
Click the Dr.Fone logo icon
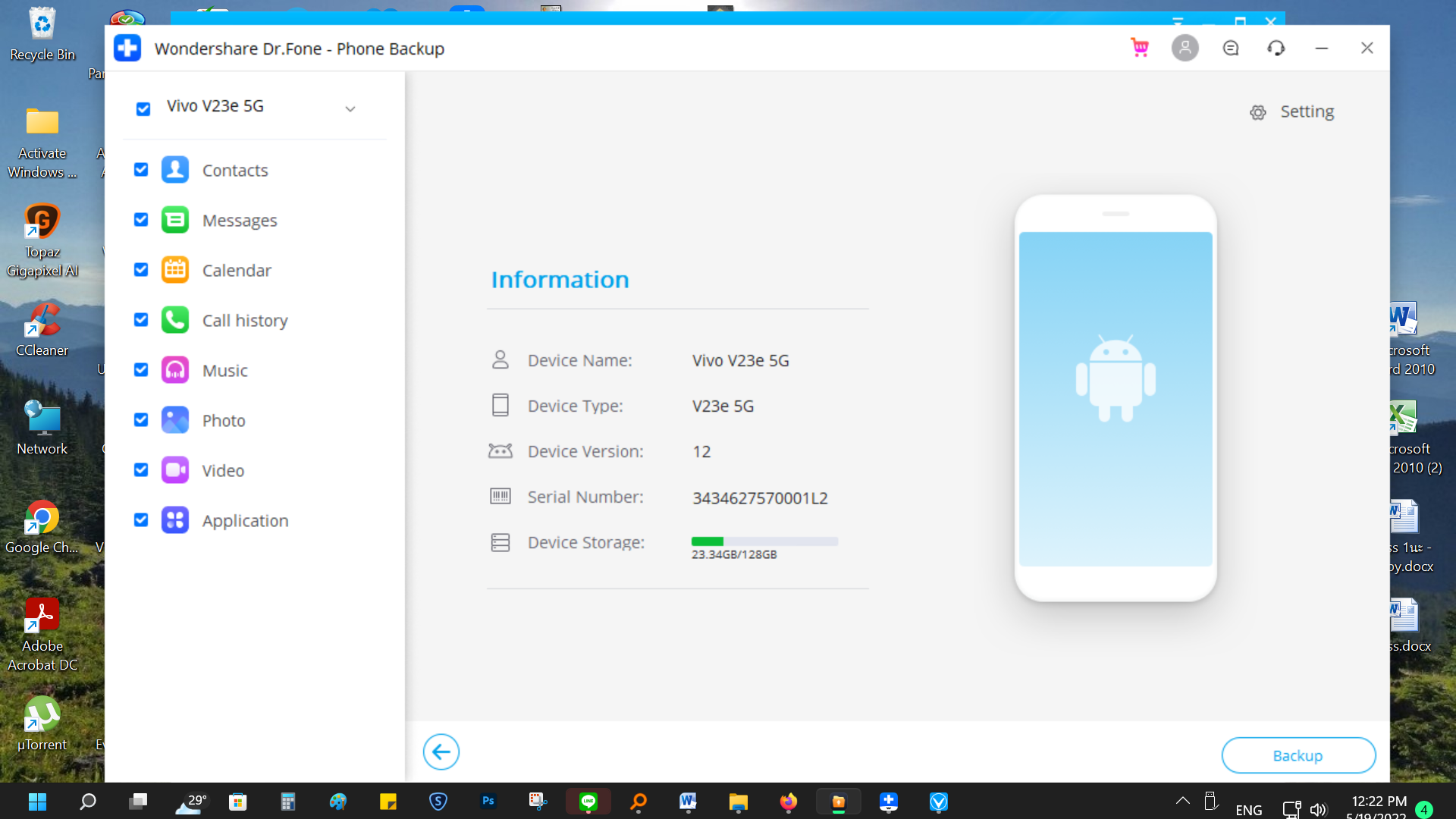pos(127,49)
